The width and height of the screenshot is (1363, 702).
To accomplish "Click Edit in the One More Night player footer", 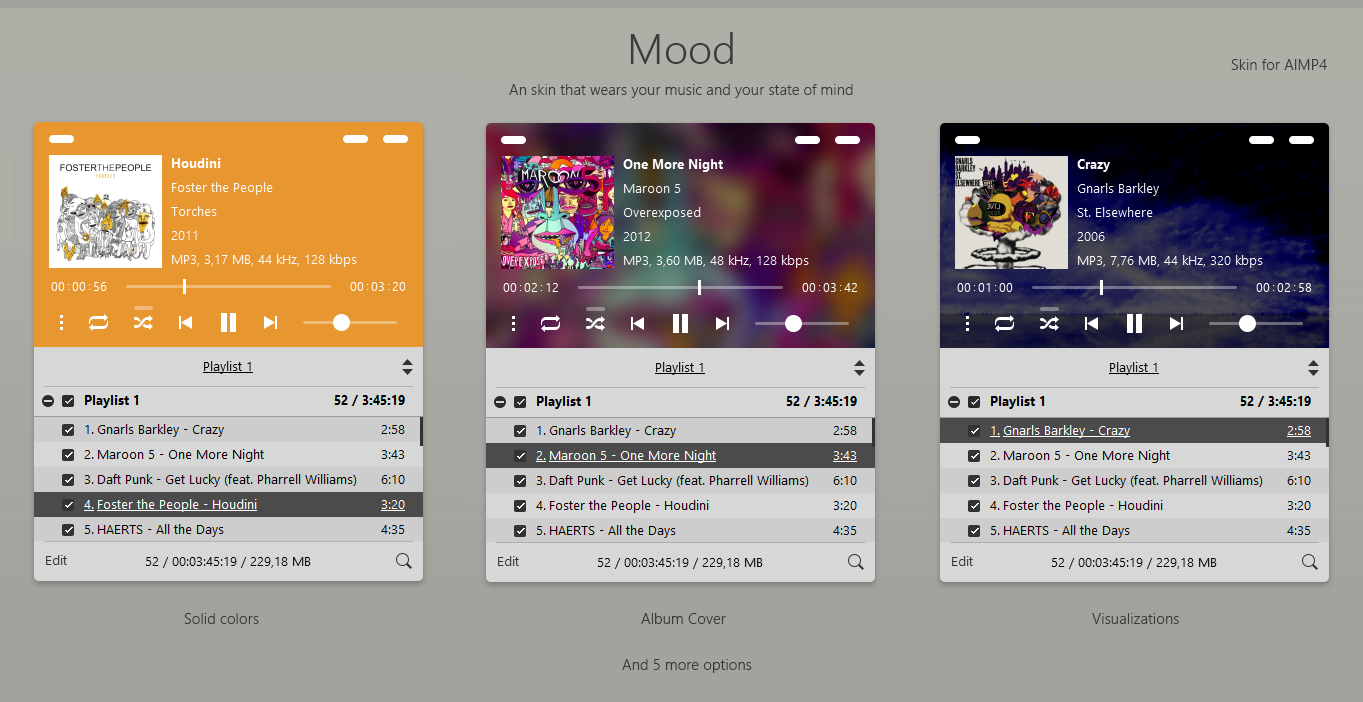I will 508,562.
